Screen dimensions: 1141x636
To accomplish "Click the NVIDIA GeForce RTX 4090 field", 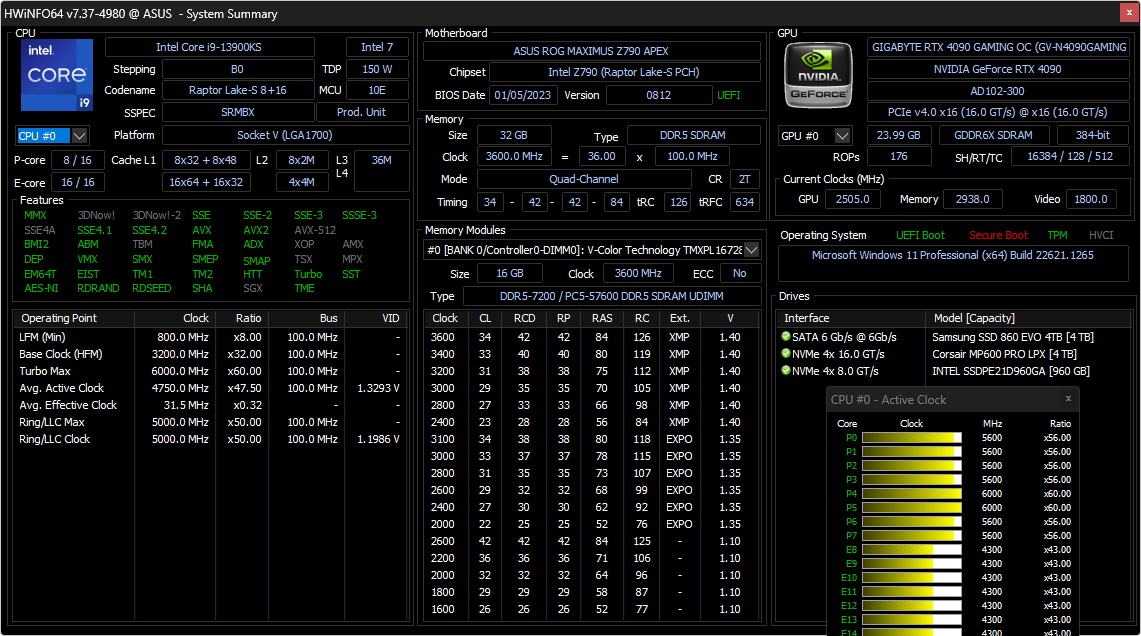I will [998, 69].
